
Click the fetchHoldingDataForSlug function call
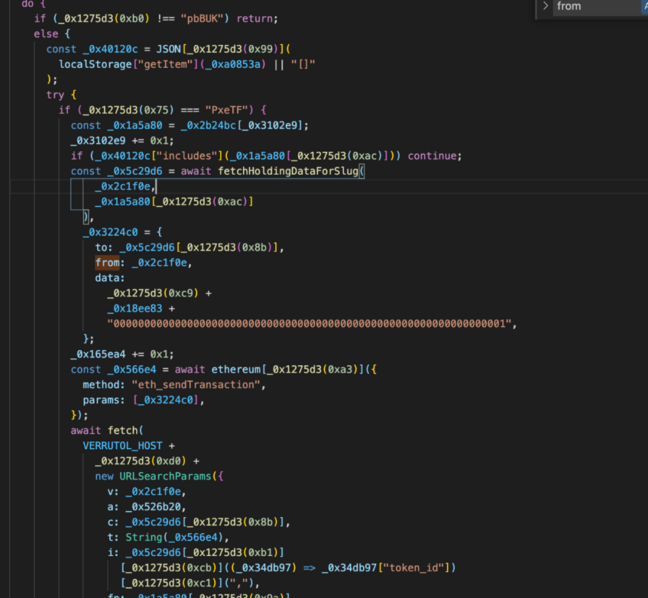288,171
